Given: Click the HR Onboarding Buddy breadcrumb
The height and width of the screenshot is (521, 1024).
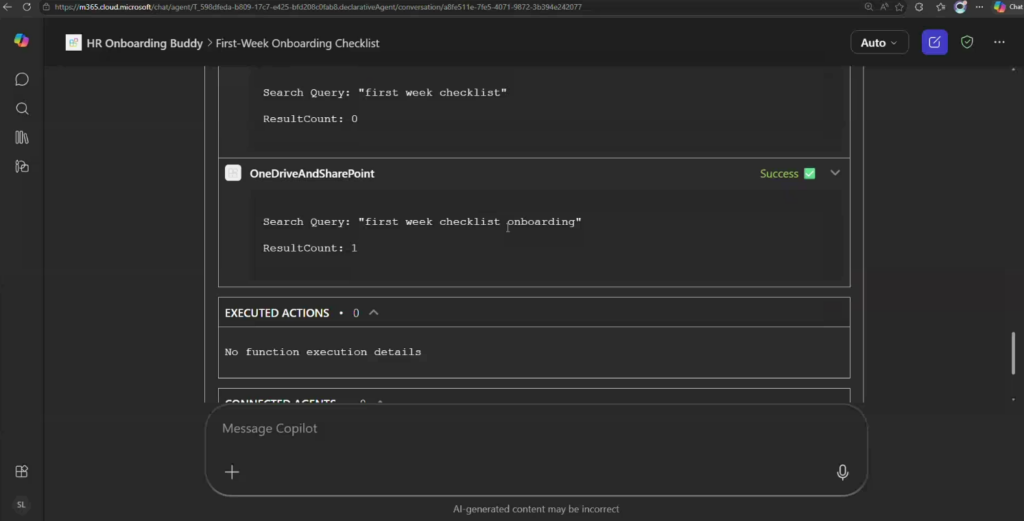Looking at the screenshot, I should point(143,43).
